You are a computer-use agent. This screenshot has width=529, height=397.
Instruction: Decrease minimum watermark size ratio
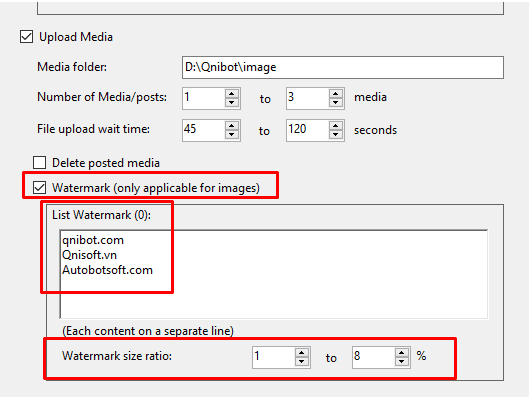tap(302, 362)
